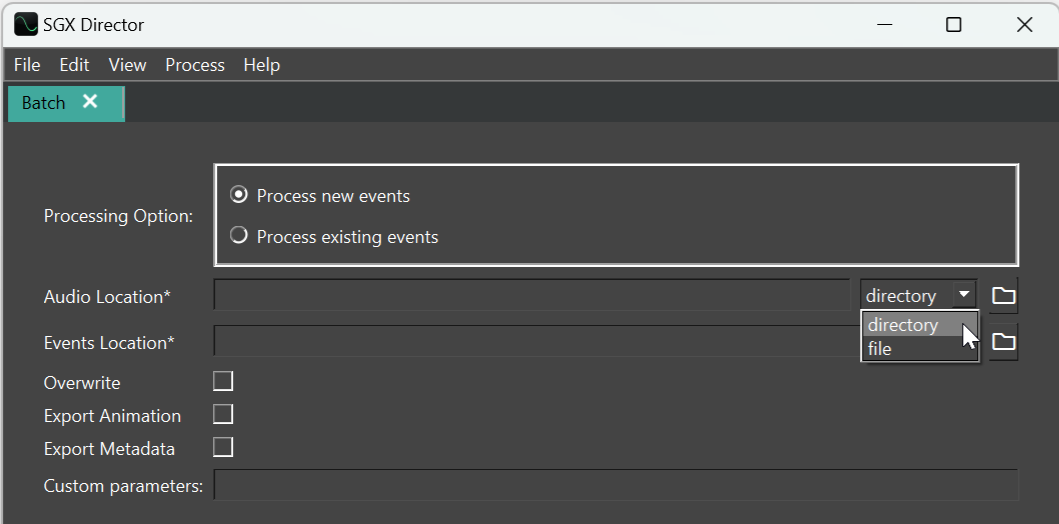
Task: Click the folder icon for Audio Location
Action: coord(1003,296)
